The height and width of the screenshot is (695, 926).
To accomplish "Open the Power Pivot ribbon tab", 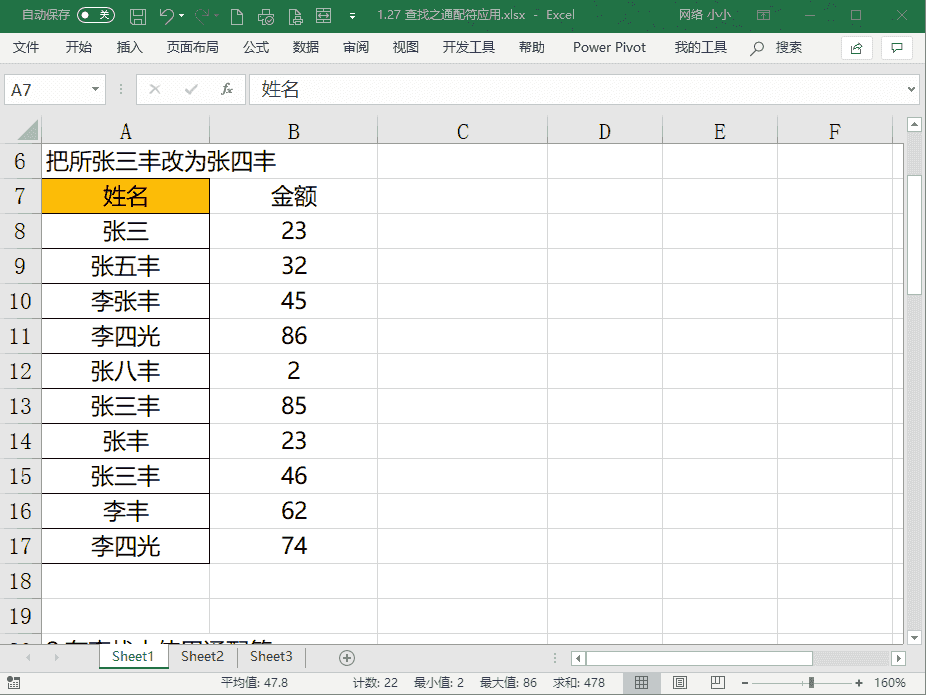I will [609, 47].
